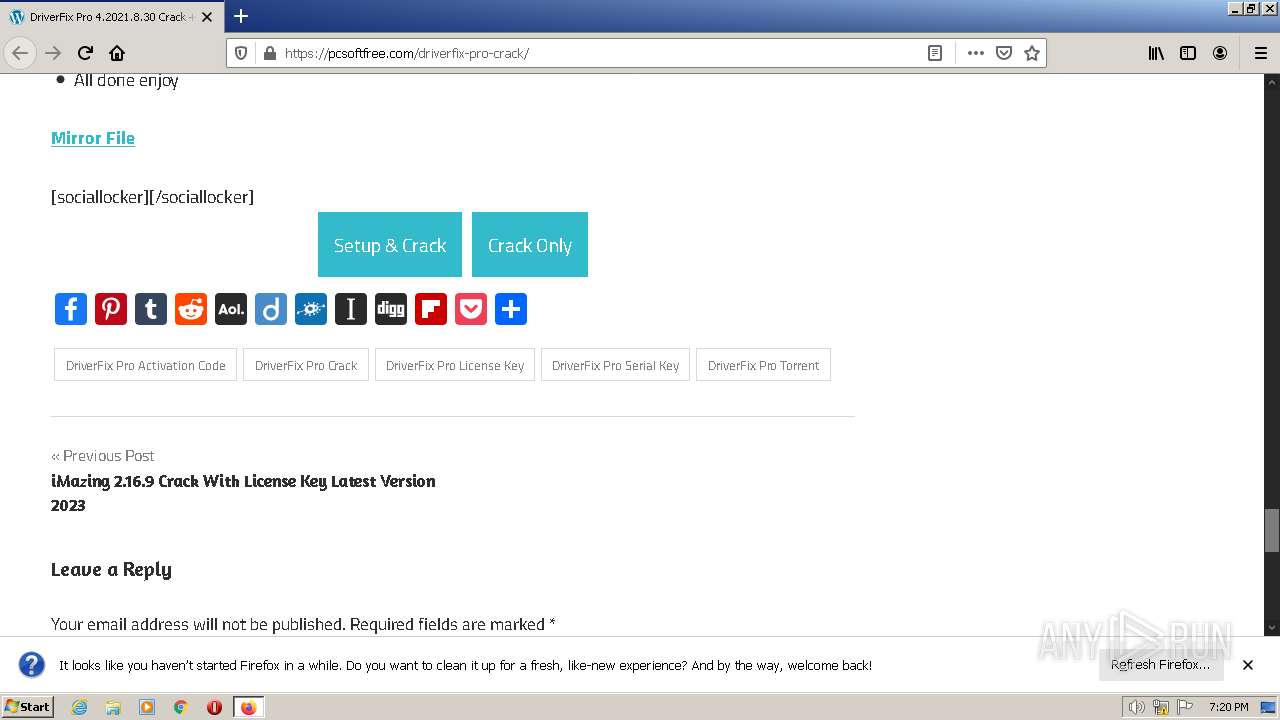This screenshot has height=720, width=1280.
Task: Share the post on Pinterest
Action: [111, 309]
